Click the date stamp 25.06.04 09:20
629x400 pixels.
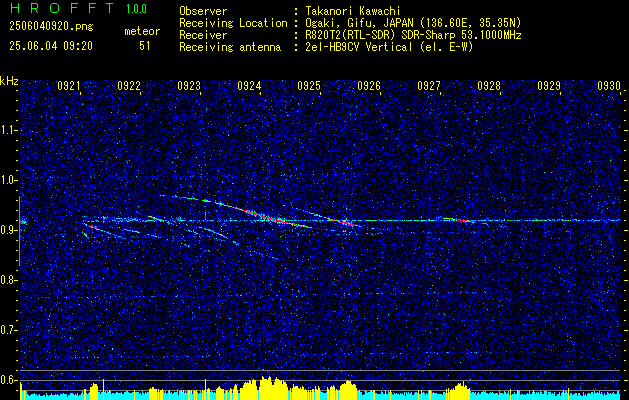[51, 46]
